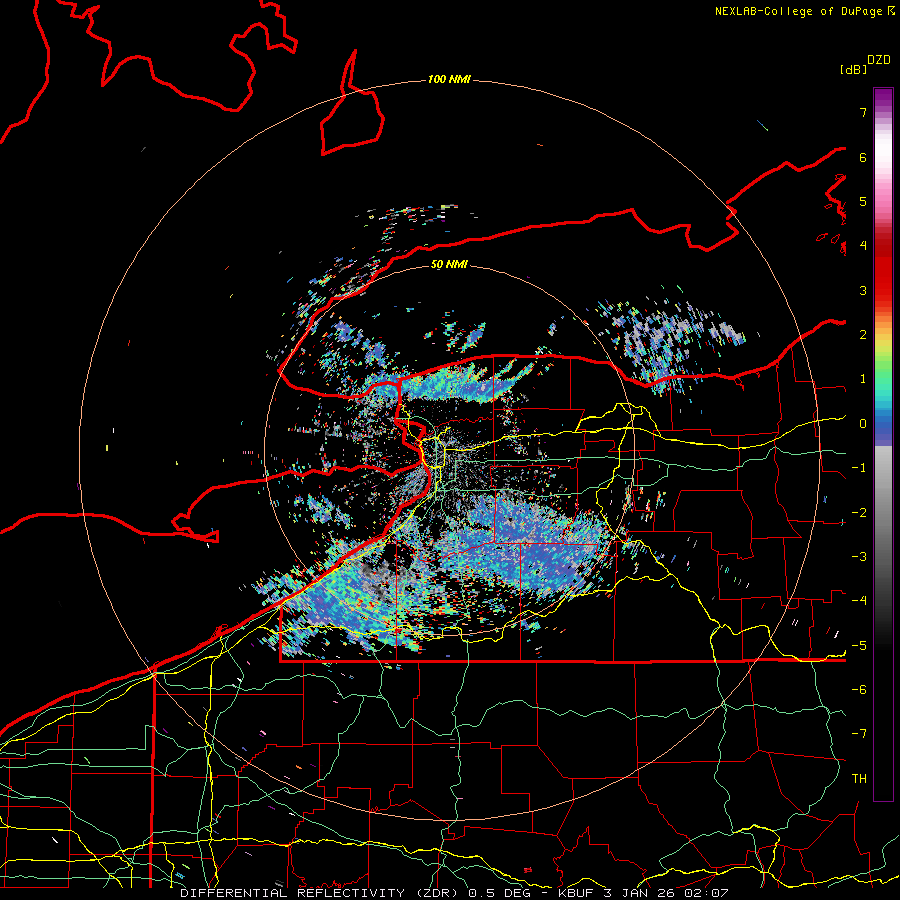Screen dimensions: 900x900
Task: Click the -6 value on color scale
Action: (x=859, y=689)
